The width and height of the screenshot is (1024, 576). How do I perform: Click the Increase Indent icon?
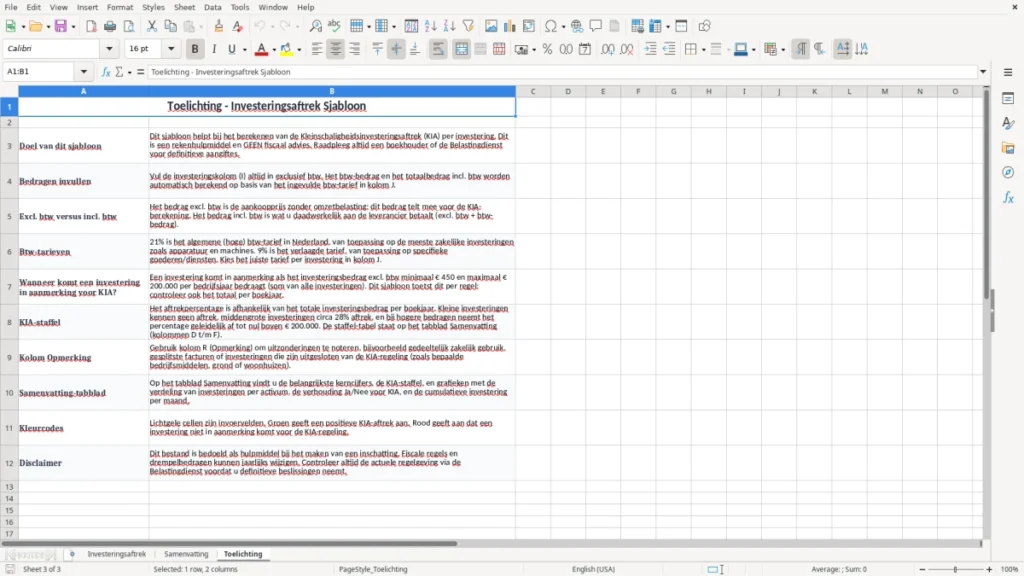(650, 49)
